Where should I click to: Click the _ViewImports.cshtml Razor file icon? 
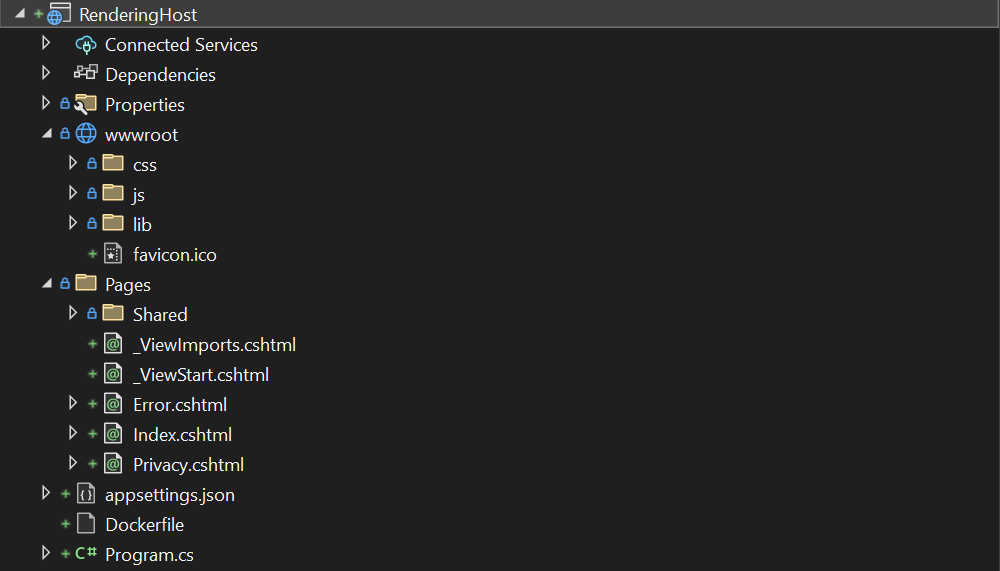click(x=113, y=344)
